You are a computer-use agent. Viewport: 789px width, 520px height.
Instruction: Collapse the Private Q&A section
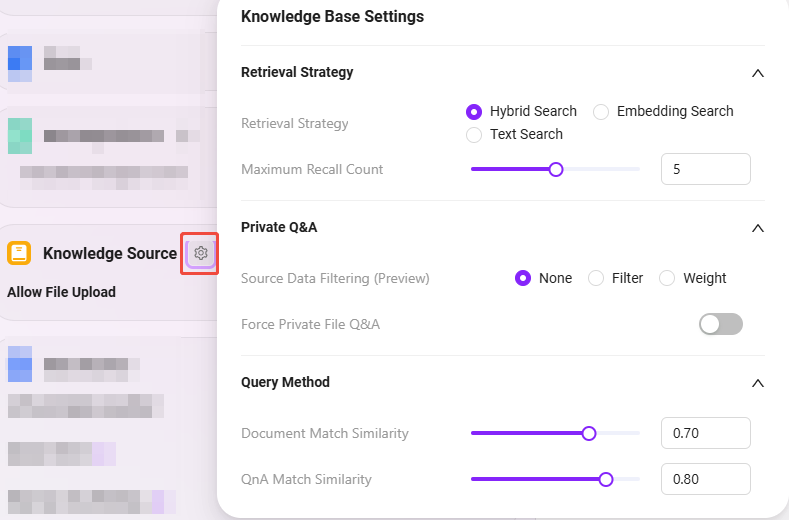758,229
